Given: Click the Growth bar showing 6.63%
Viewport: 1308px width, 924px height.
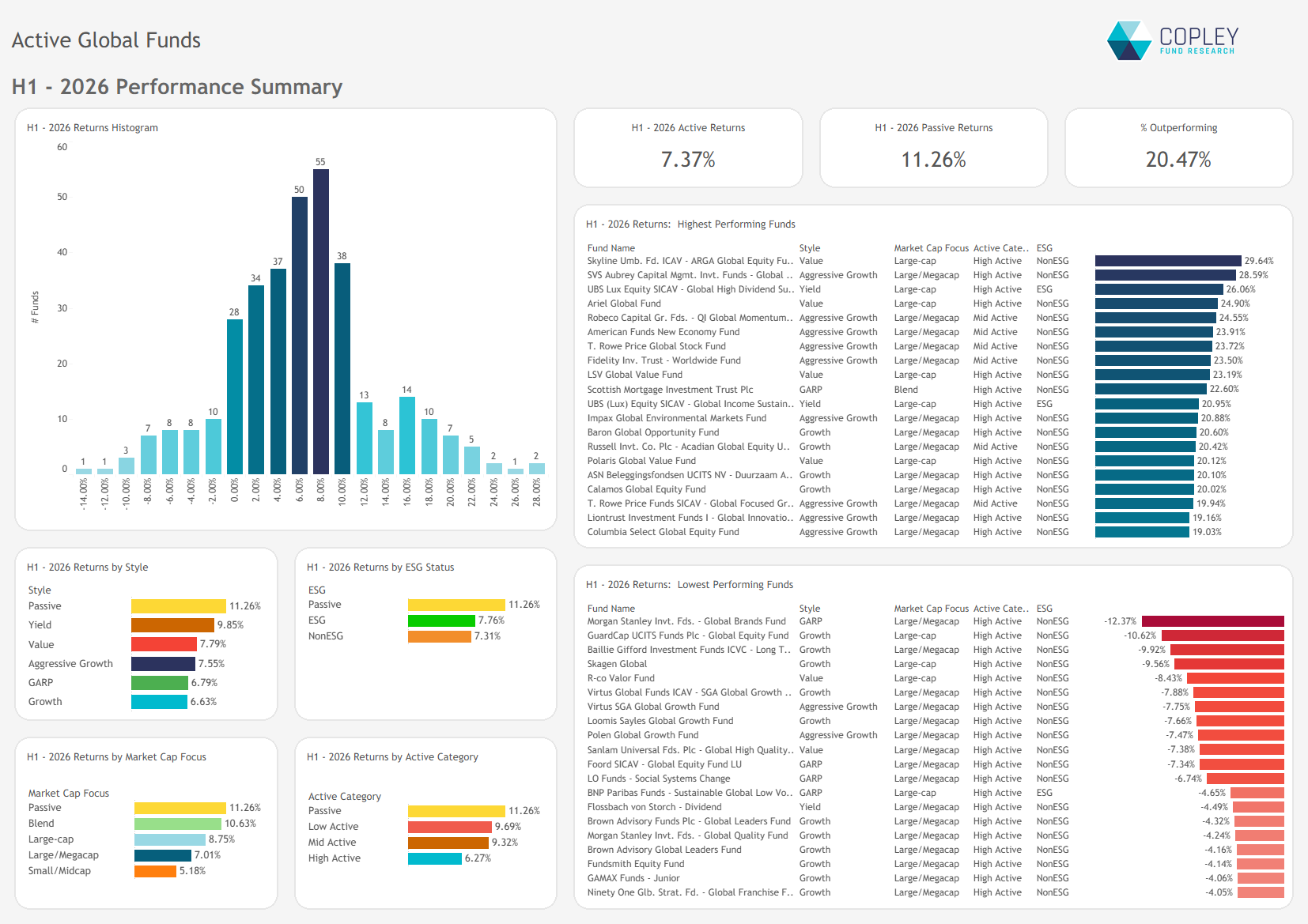Looking at the screenshot, I should pyautogui.click(x=159, y=702).
